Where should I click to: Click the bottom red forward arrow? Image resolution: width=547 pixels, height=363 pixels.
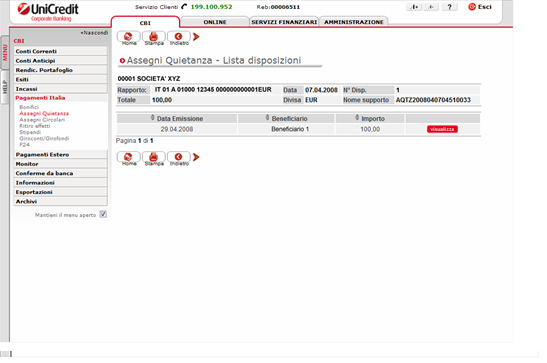tap(196, 157)
